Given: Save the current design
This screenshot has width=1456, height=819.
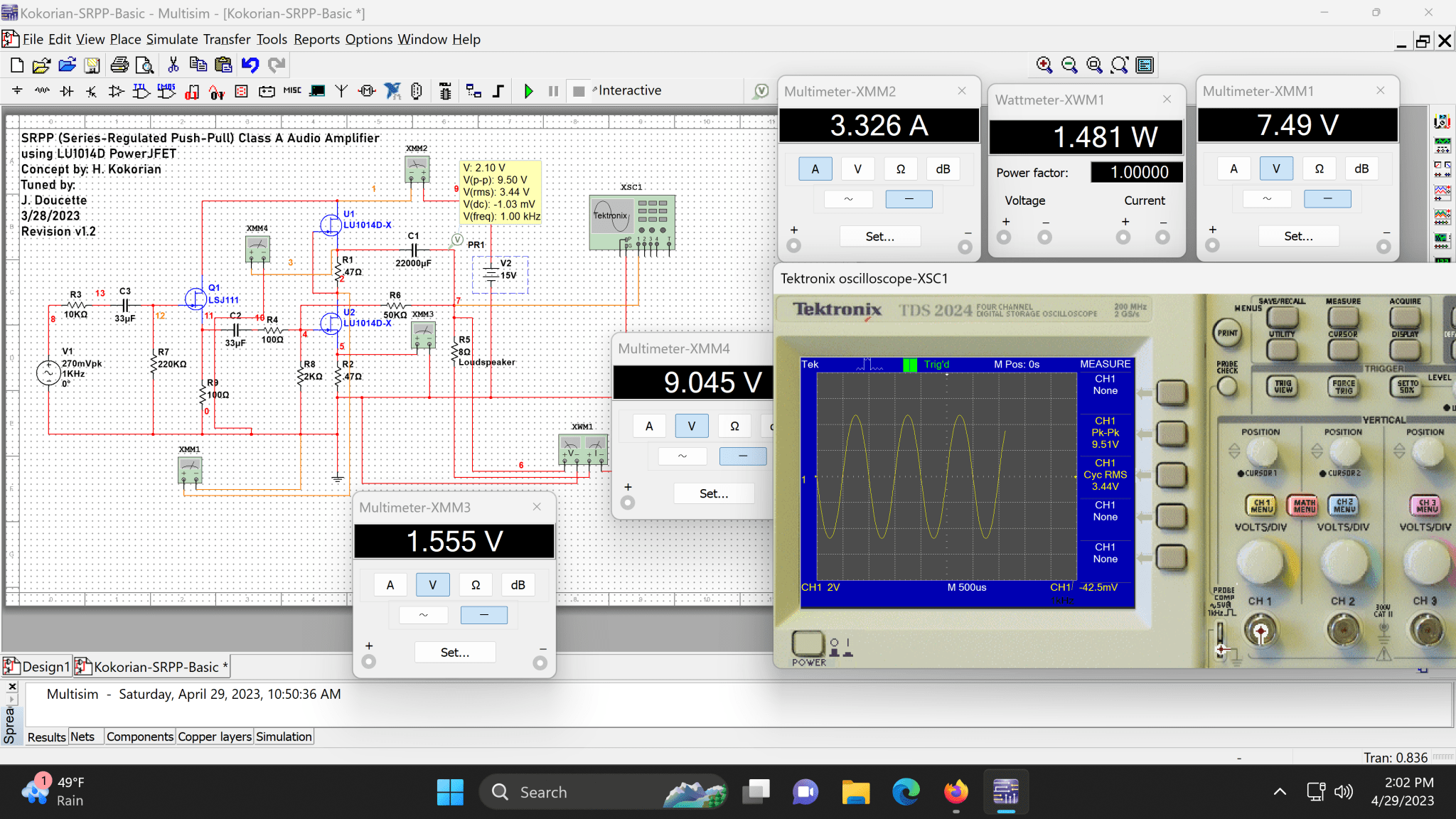Looking at the screenshot, I should tap(92, 65).
